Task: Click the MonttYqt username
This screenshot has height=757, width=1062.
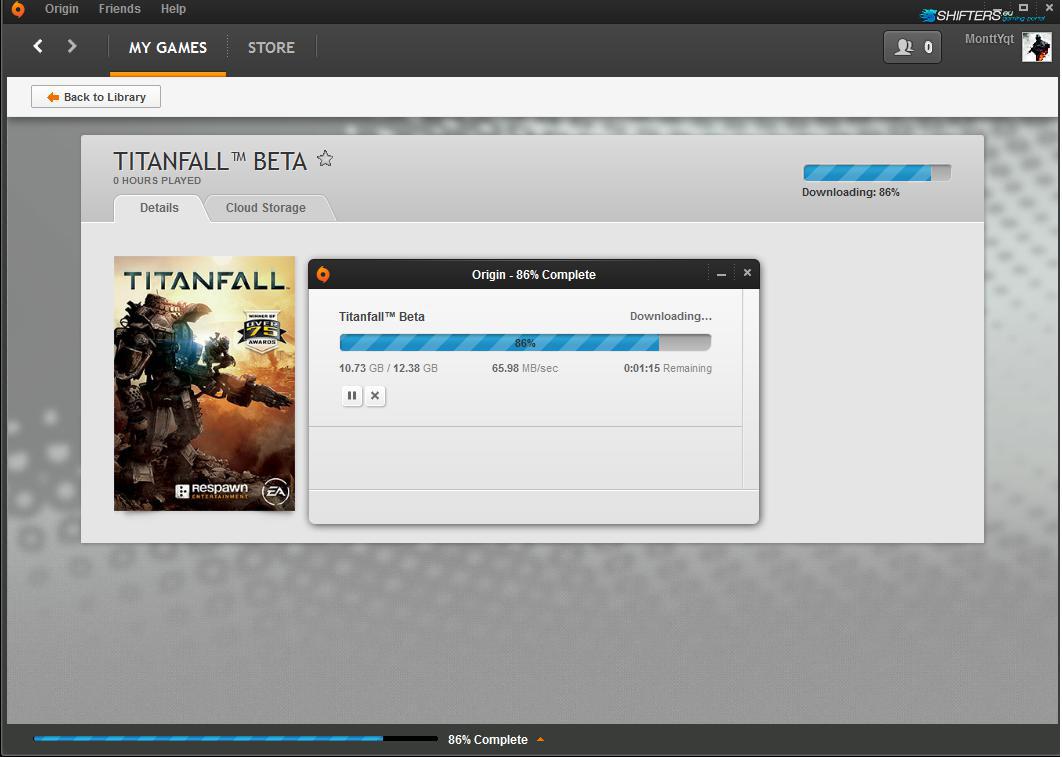Action: tap(989, 39)
